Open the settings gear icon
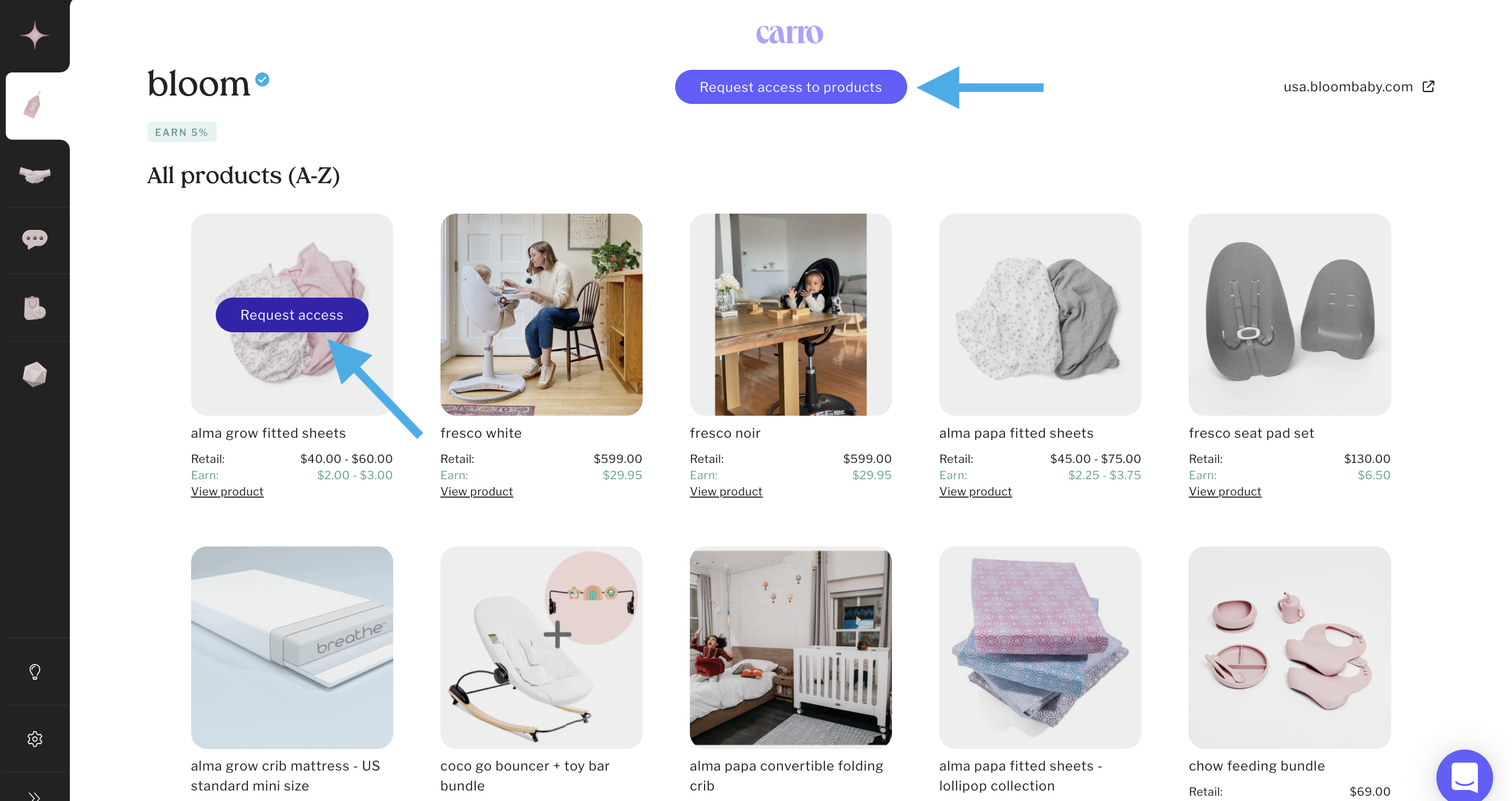Image resolution: width=1512 pixels, height=801 pixels. 35,739
